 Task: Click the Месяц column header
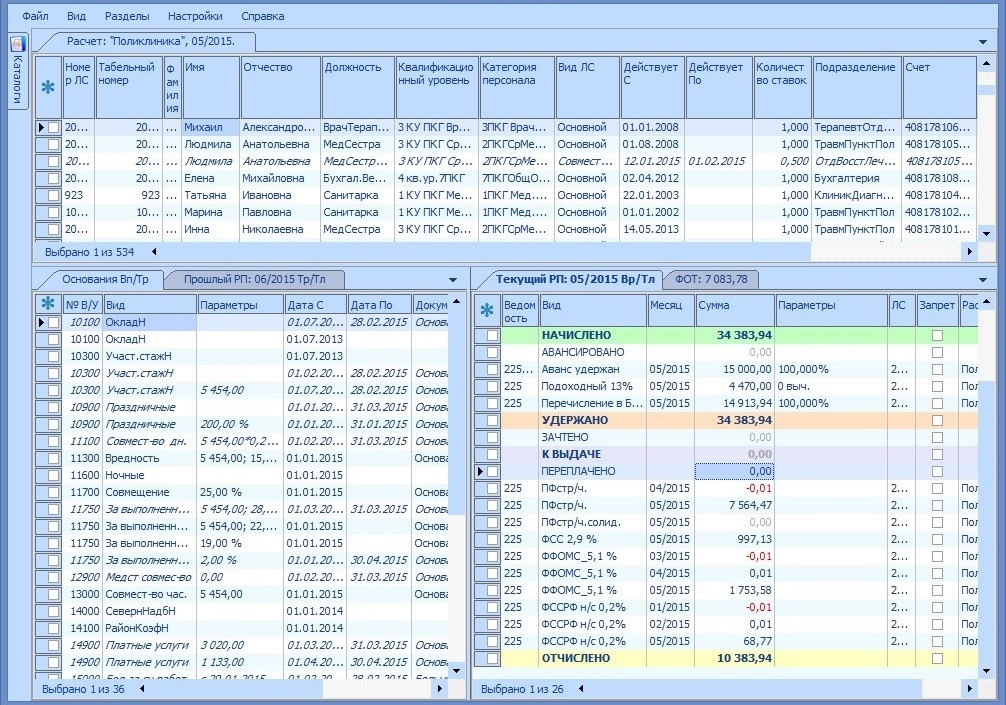click(670, 311)
